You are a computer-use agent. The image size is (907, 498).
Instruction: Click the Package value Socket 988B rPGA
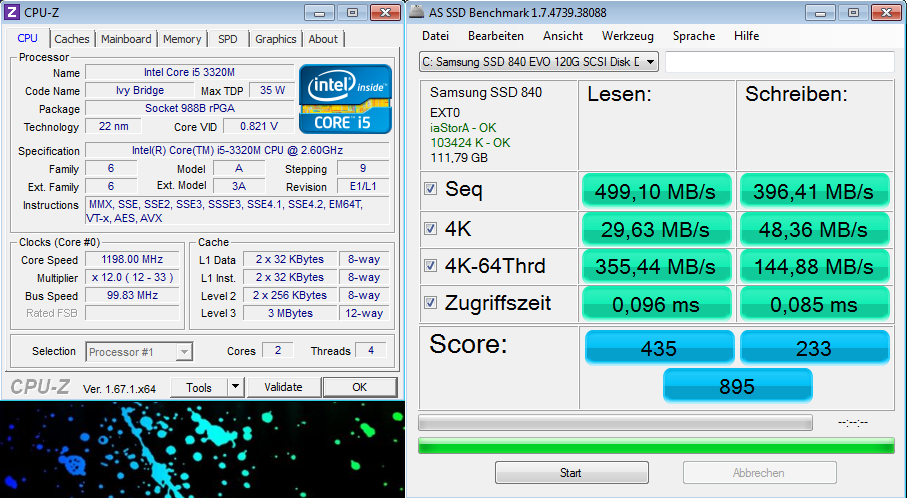190,108
